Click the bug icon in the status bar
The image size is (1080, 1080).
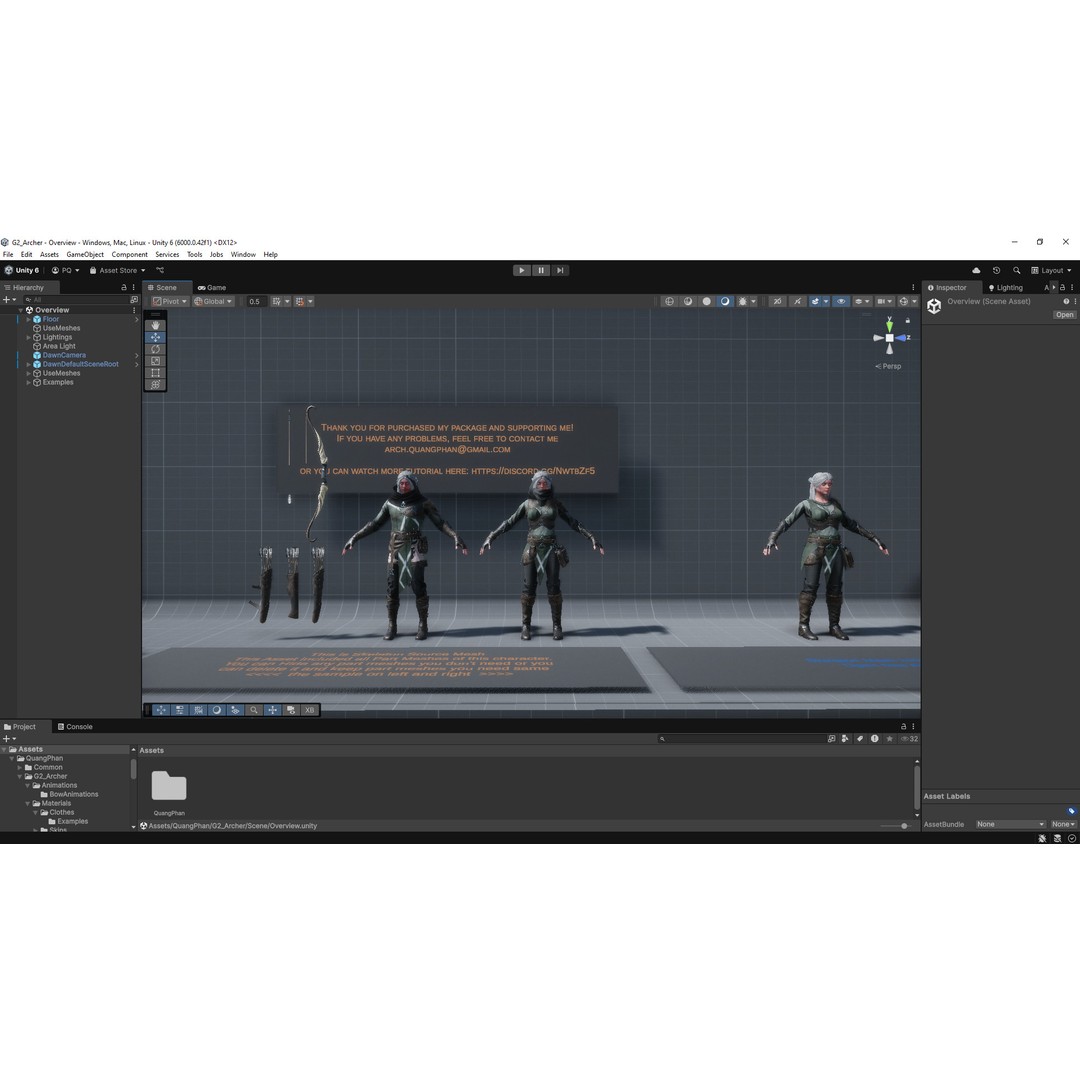(x=1042, y=838)
